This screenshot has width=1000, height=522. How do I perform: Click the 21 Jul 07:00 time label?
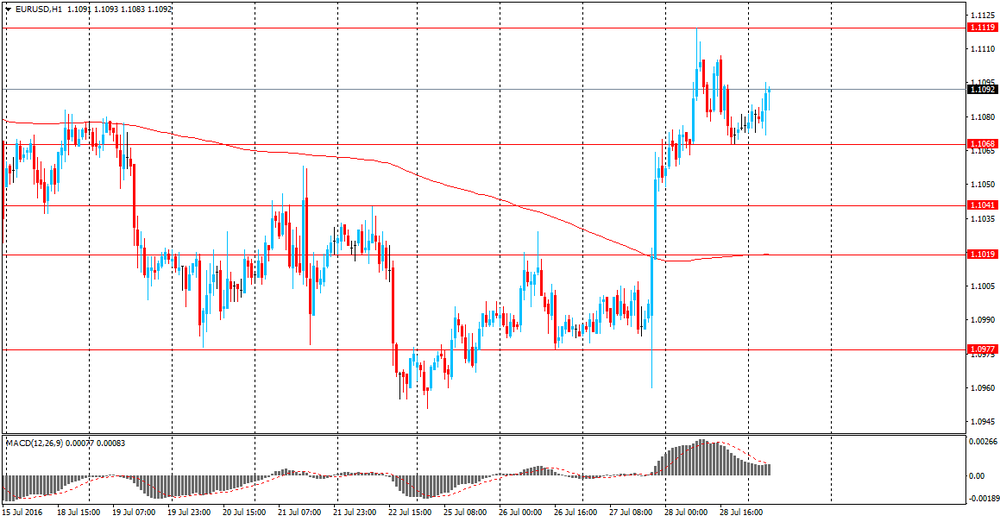click(300, 512)
